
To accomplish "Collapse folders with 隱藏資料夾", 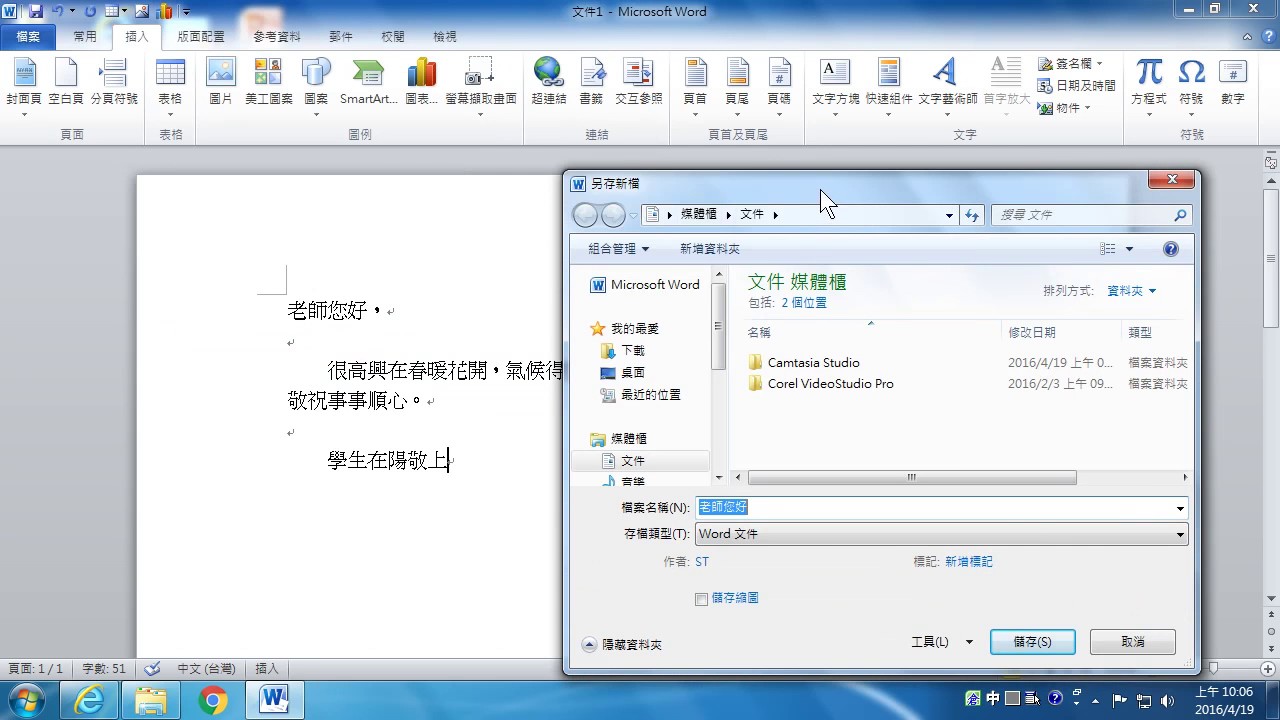I will coord(622,645).
